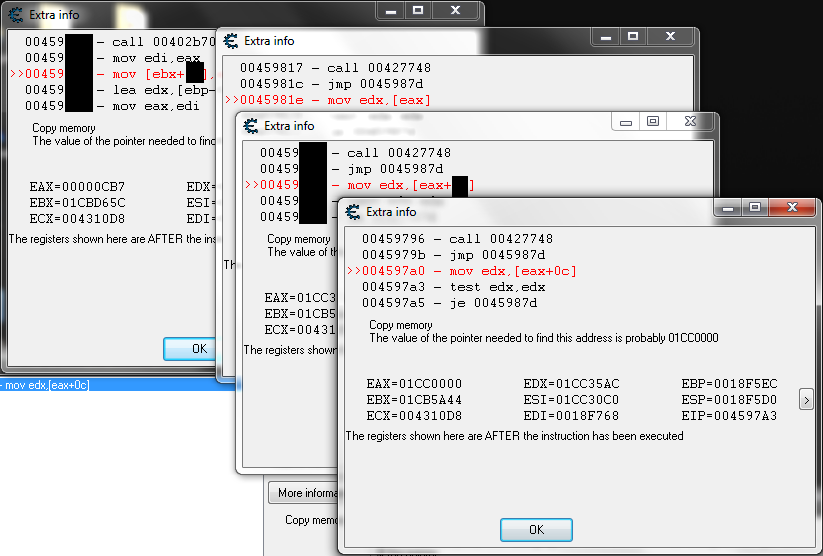This screenshot has height=556, width=823.
Task: Click 'Copy memory' in the back-left Extra info window
Action: [64, 128]
